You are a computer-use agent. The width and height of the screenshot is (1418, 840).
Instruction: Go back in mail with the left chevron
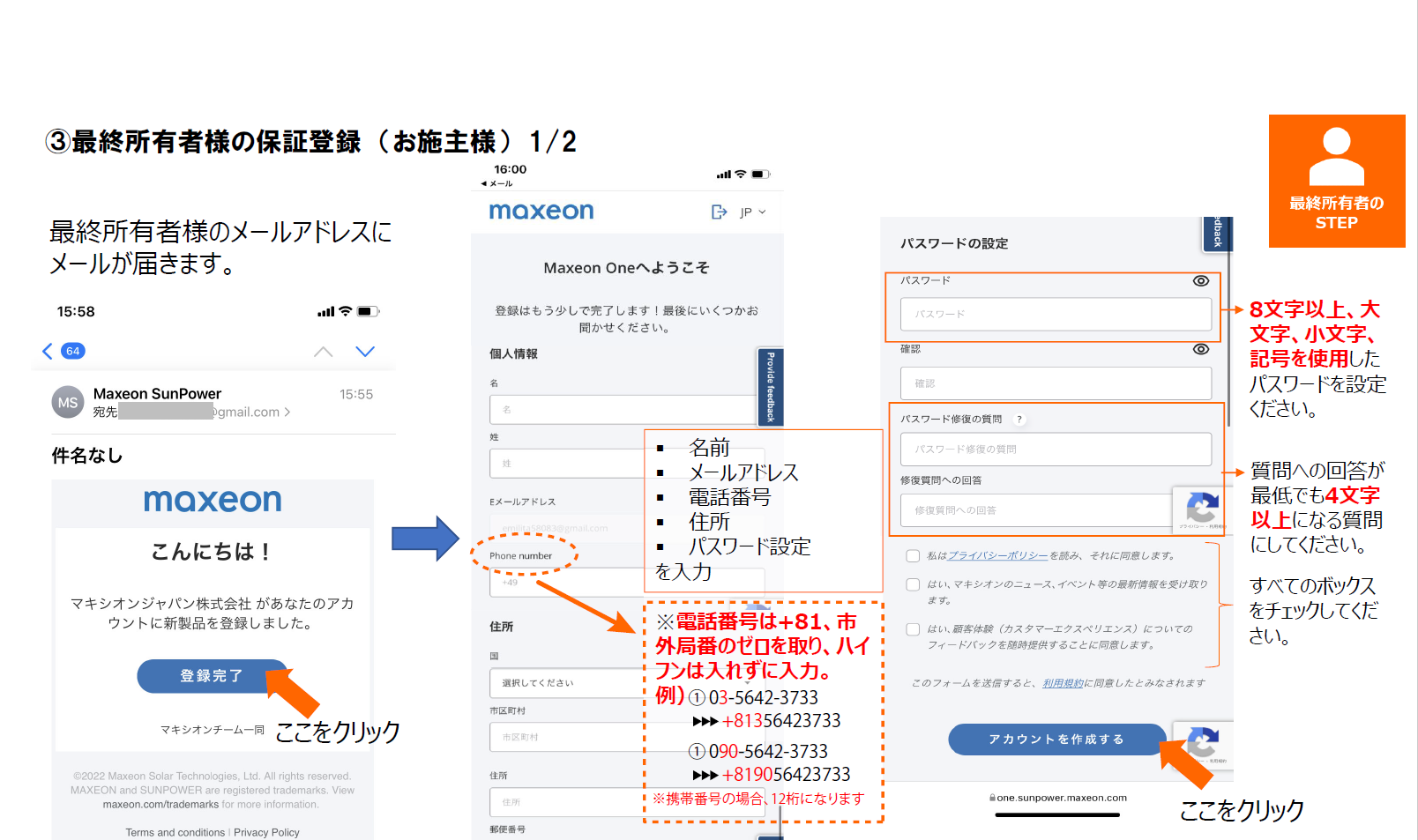point(48,351)
